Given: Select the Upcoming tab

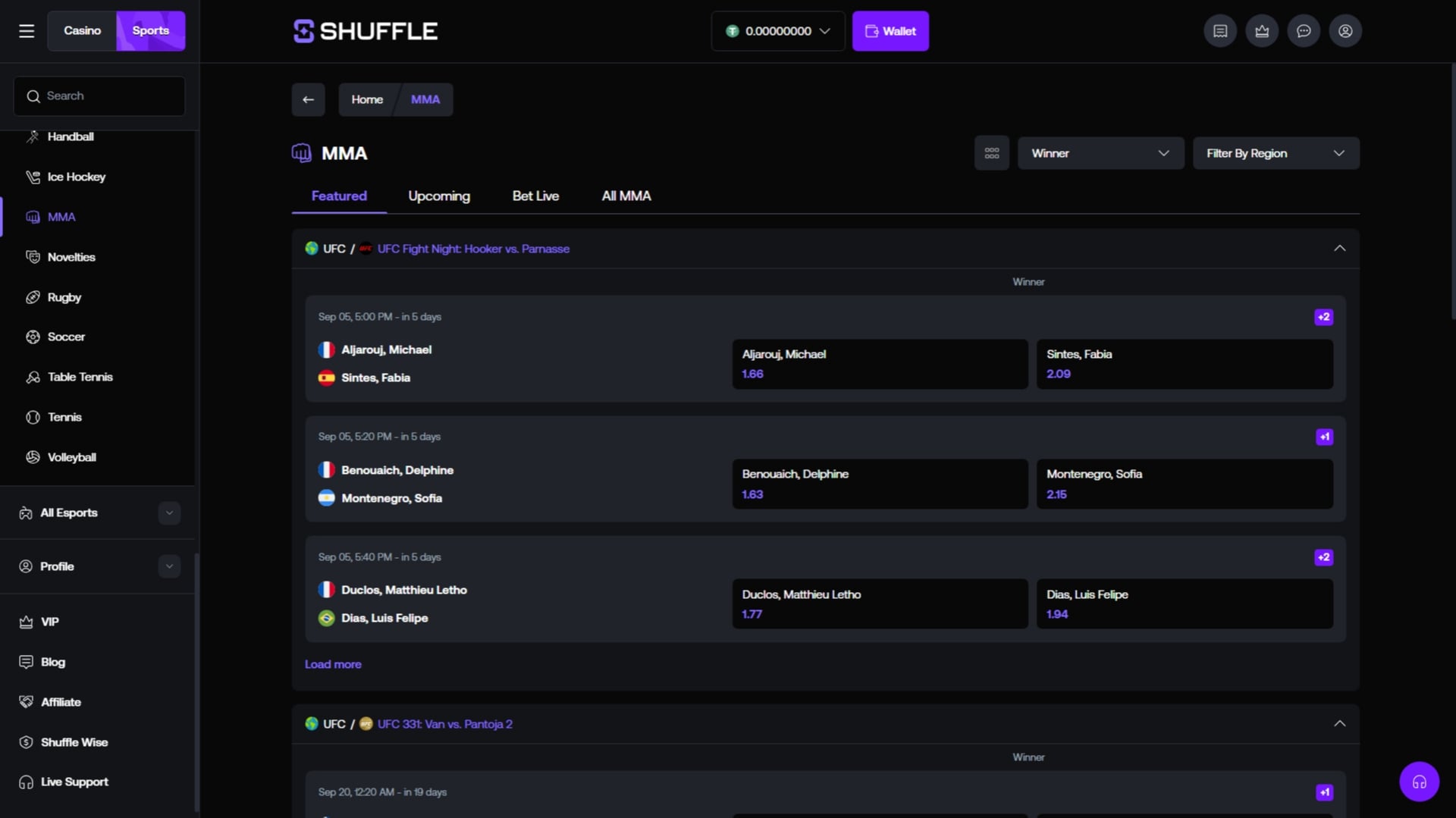Looking at the screenshot, I should click(x=439, y=196).
